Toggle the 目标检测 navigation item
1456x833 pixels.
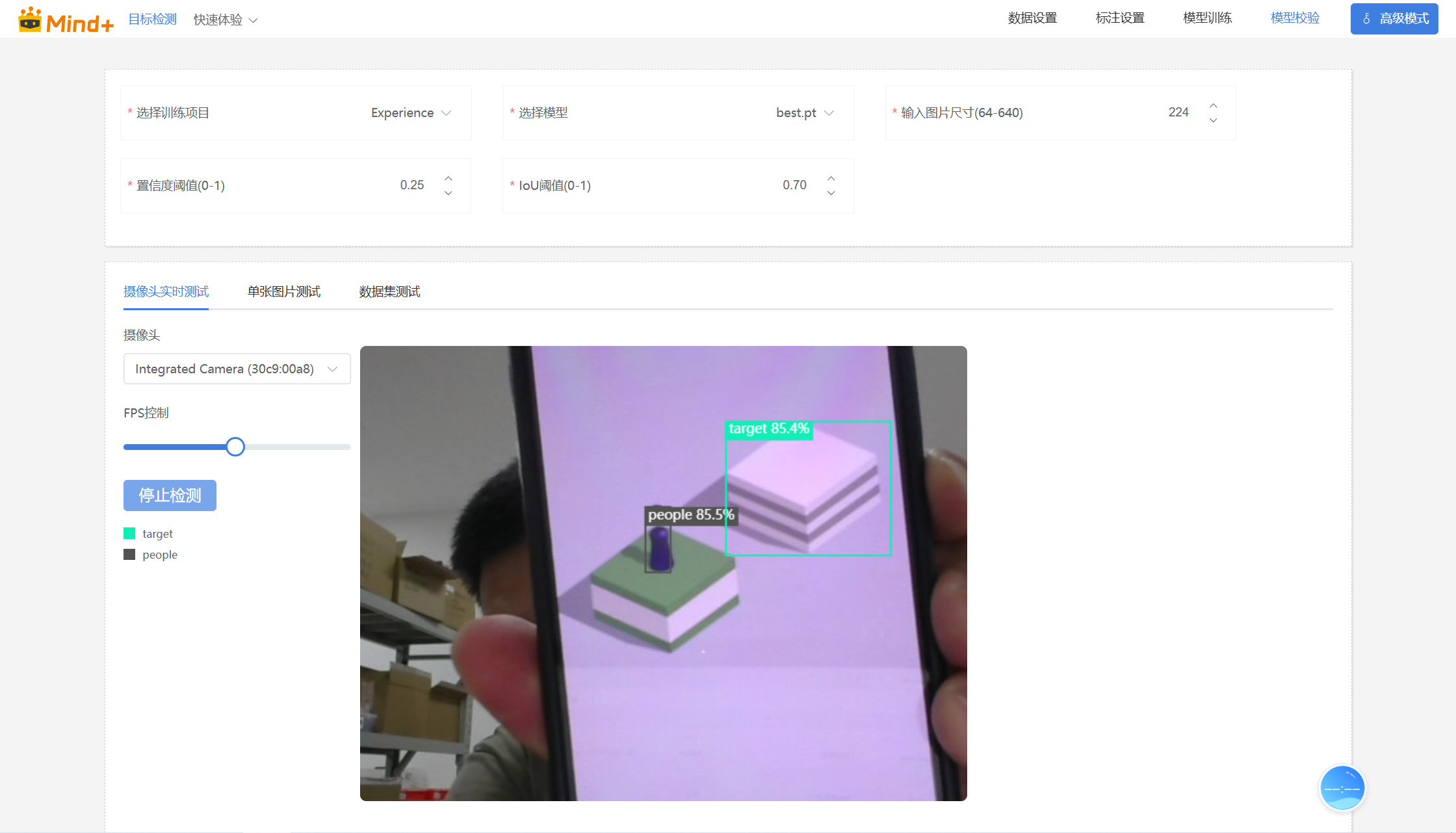(x=152, y=19)
